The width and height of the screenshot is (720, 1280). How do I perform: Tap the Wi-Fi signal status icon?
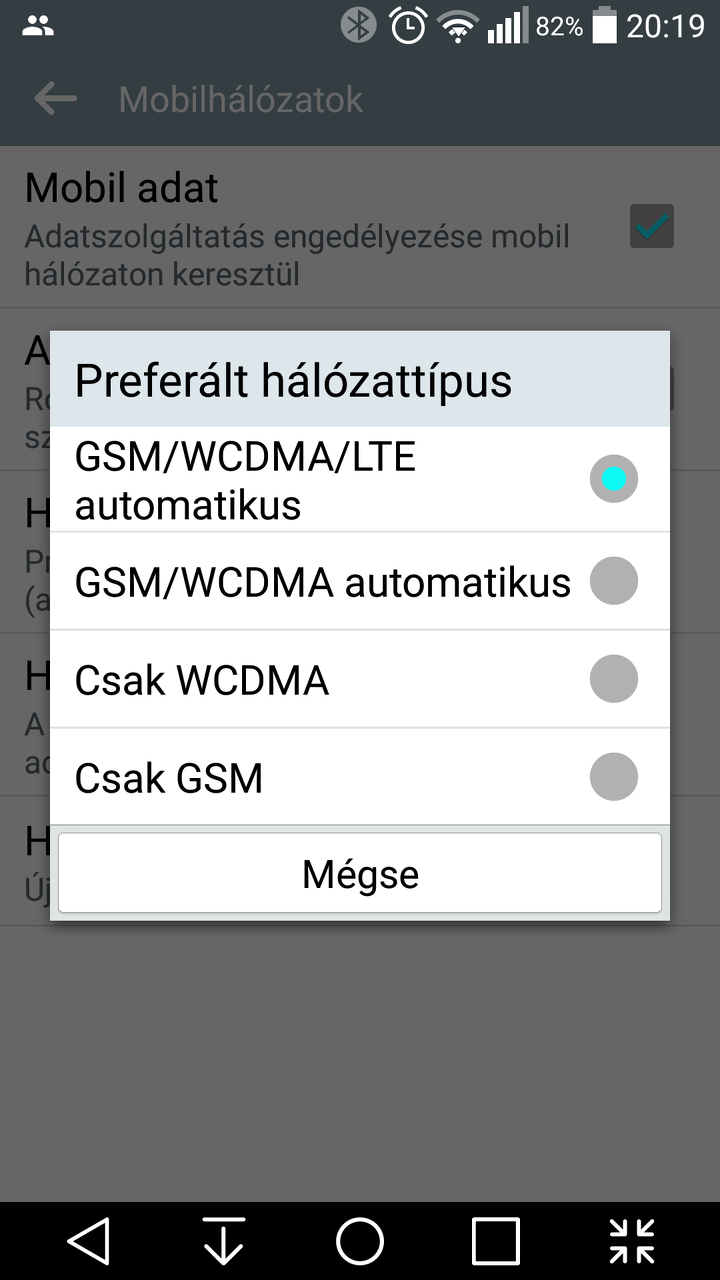coord(458,27)
